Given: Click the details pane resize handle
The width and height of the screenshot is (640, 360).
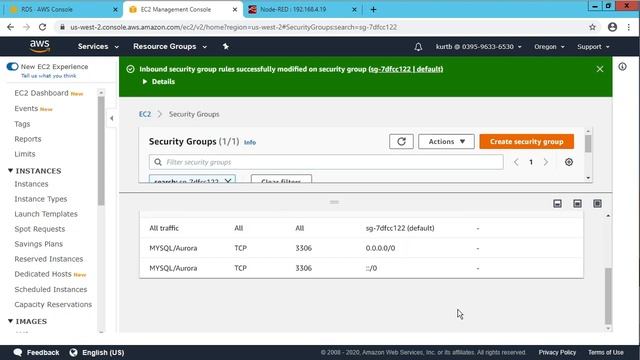Looking at the screenshot, I should [334, 202].
